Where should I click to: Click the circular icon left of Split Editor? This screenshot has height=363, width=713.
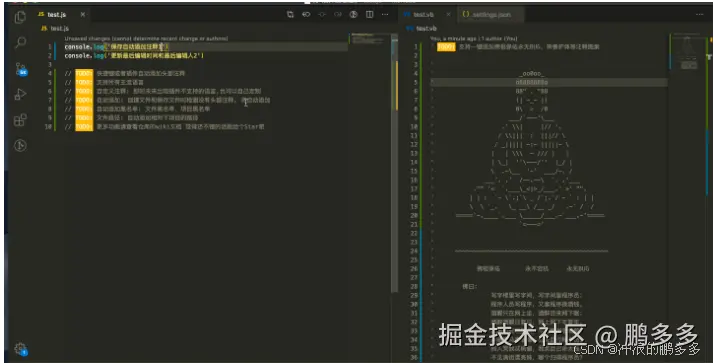(353, 15)
